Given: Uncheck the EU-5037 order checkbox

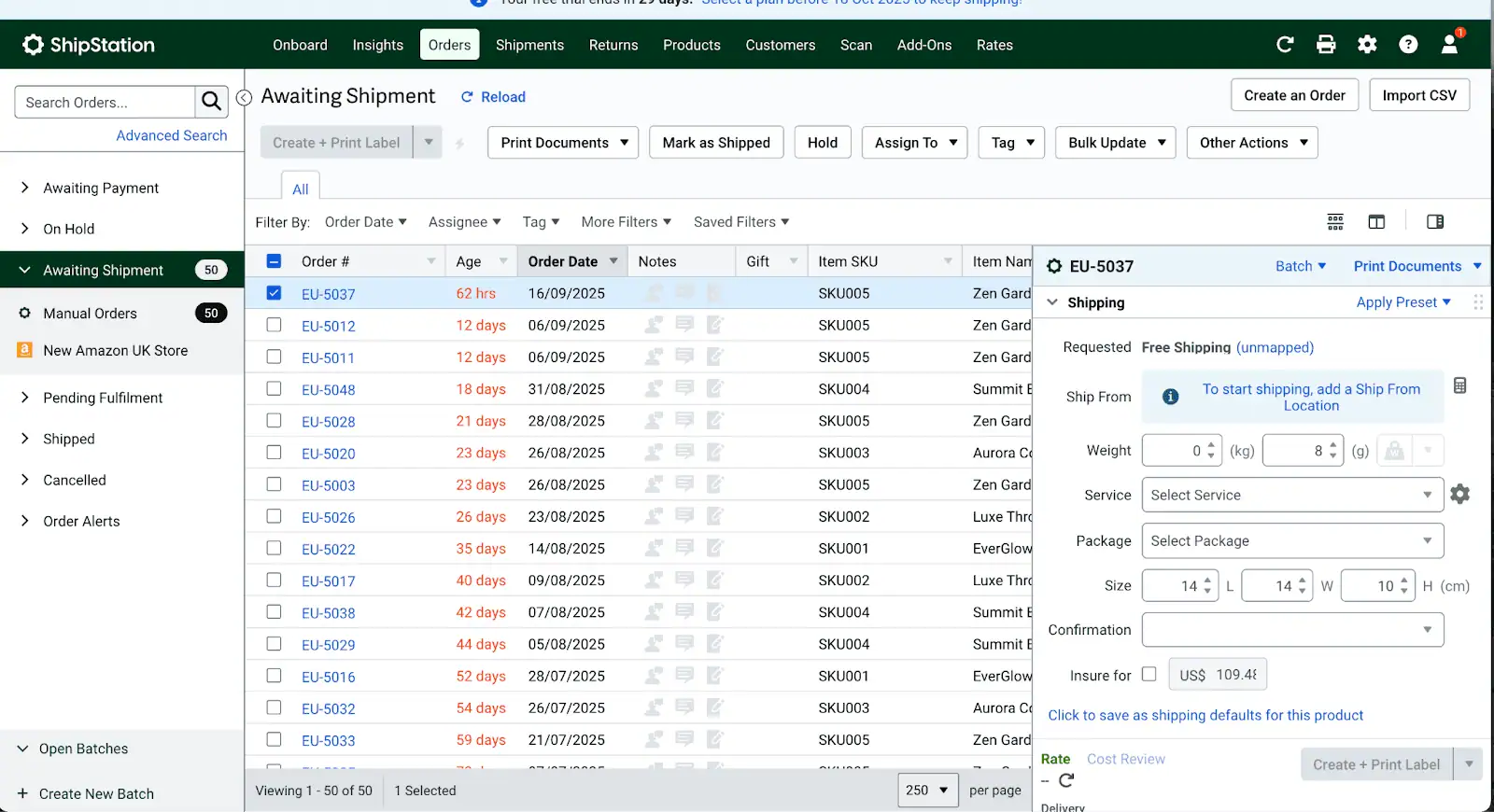Looking at the screenshot, I should (274, 293).
